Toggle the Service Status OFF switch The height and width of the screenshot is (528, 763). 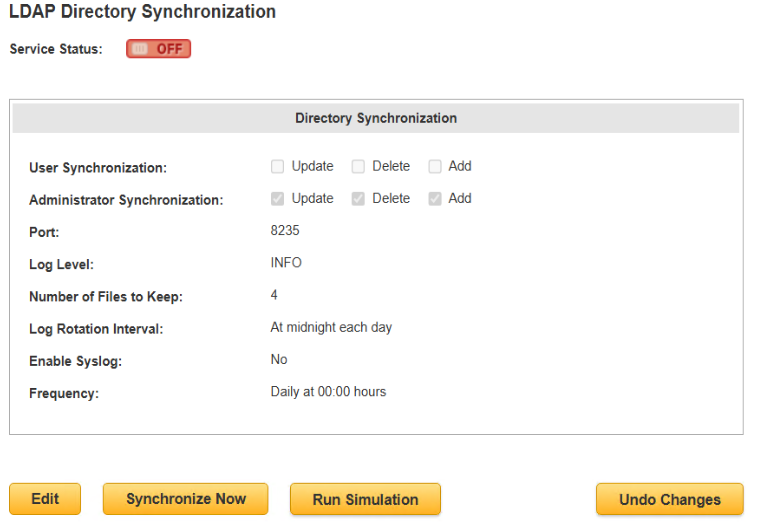point(158,49)
